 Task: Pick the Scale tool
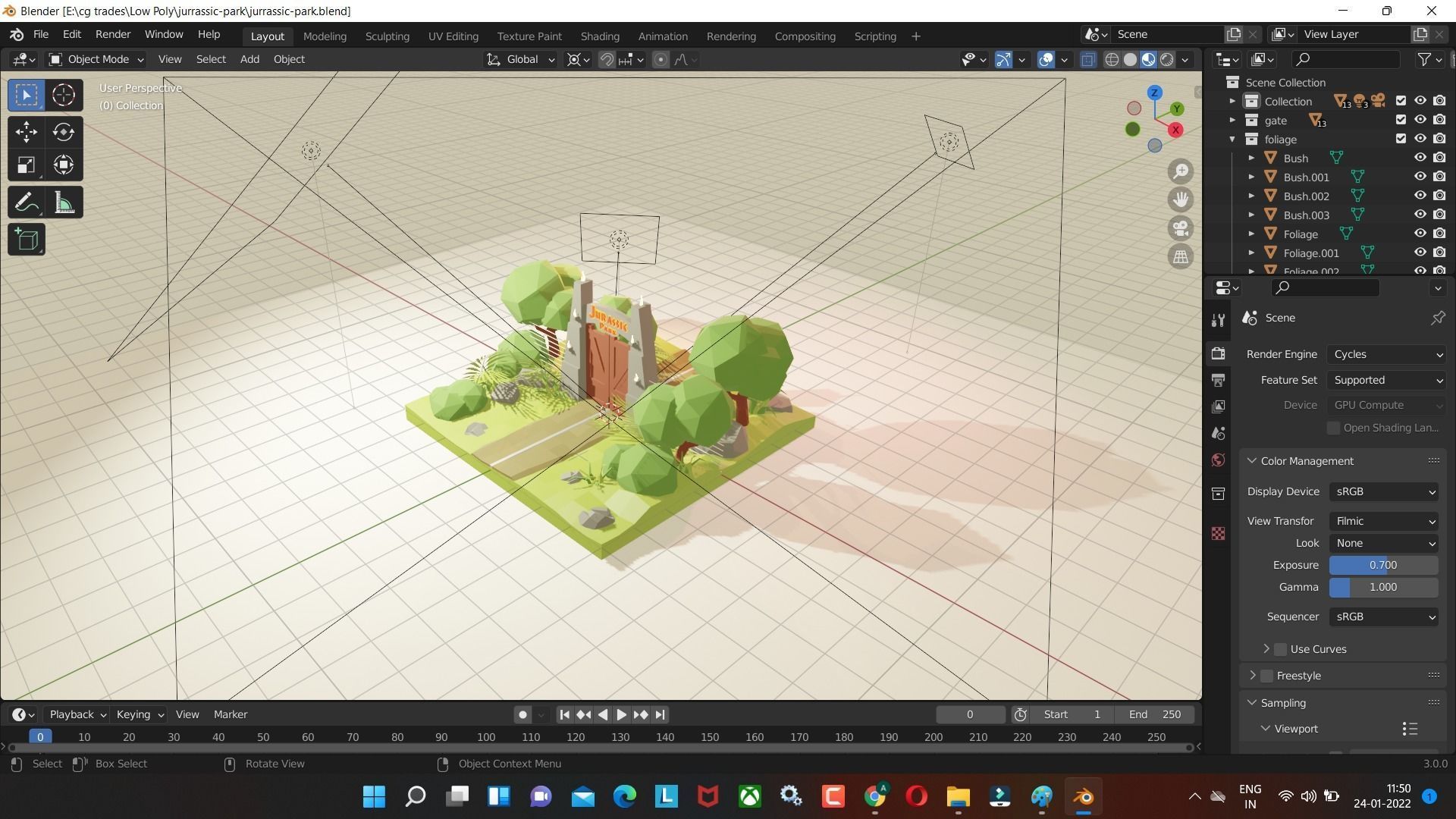(27, 165)
